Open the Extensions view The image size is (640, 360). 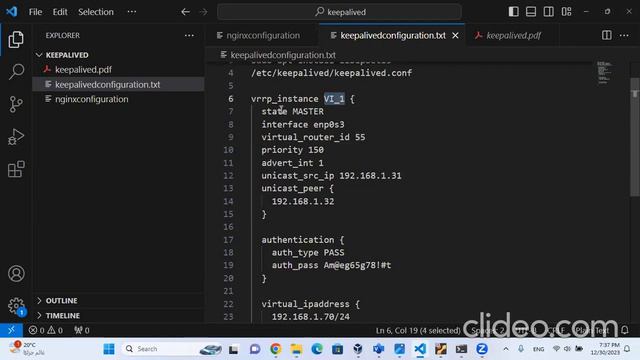(x=16, y=169)
